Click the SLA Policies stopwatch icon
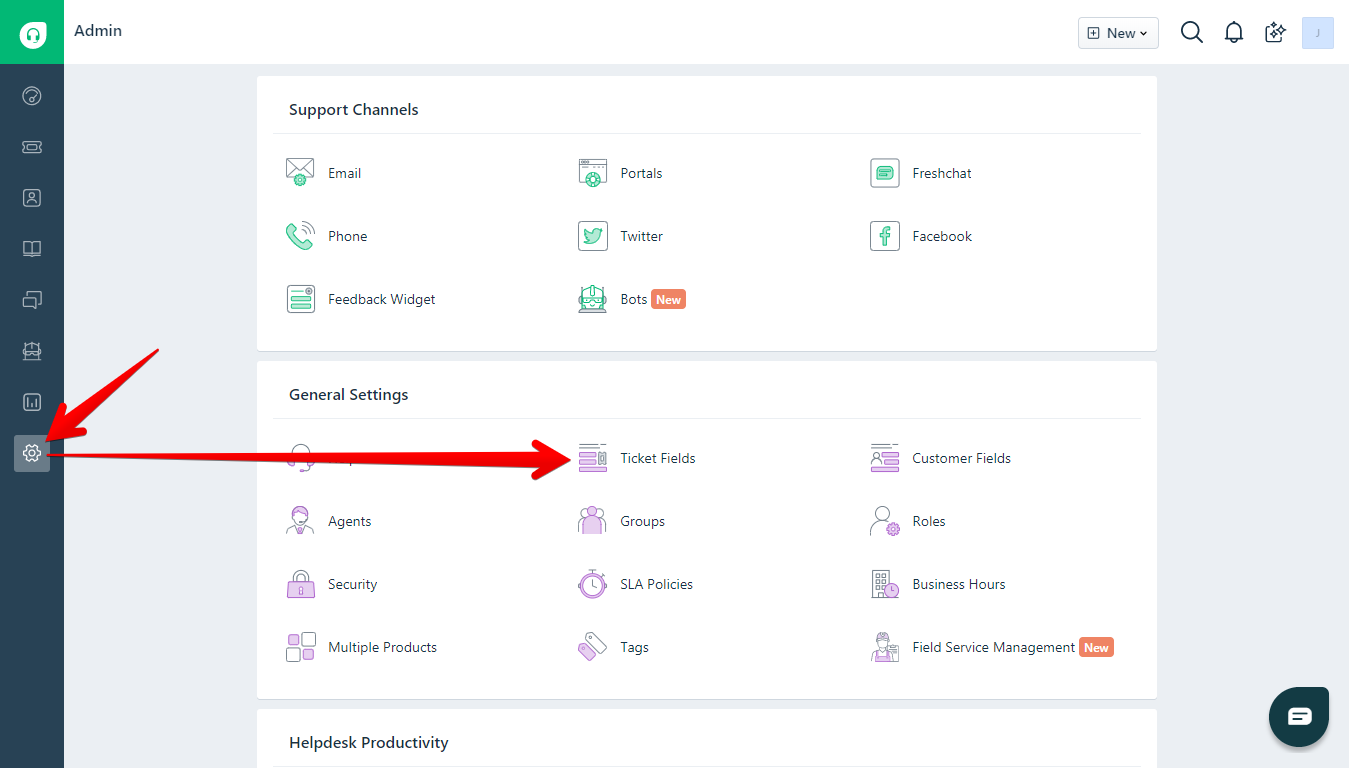Viewport: 1349px width, 768px height. pyautogui.click(x=593, y=584)
